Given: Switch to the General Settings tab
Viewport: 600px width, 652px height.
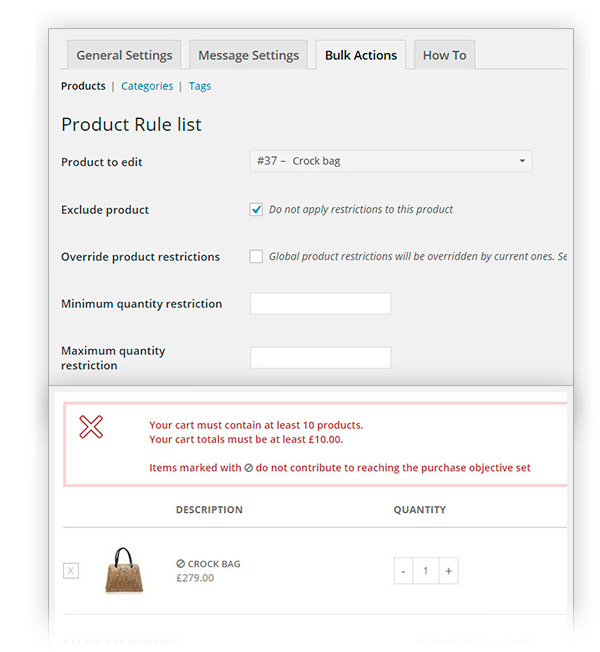Looking at the screenshot, I should pyautogui.click(x=124, y=55).
